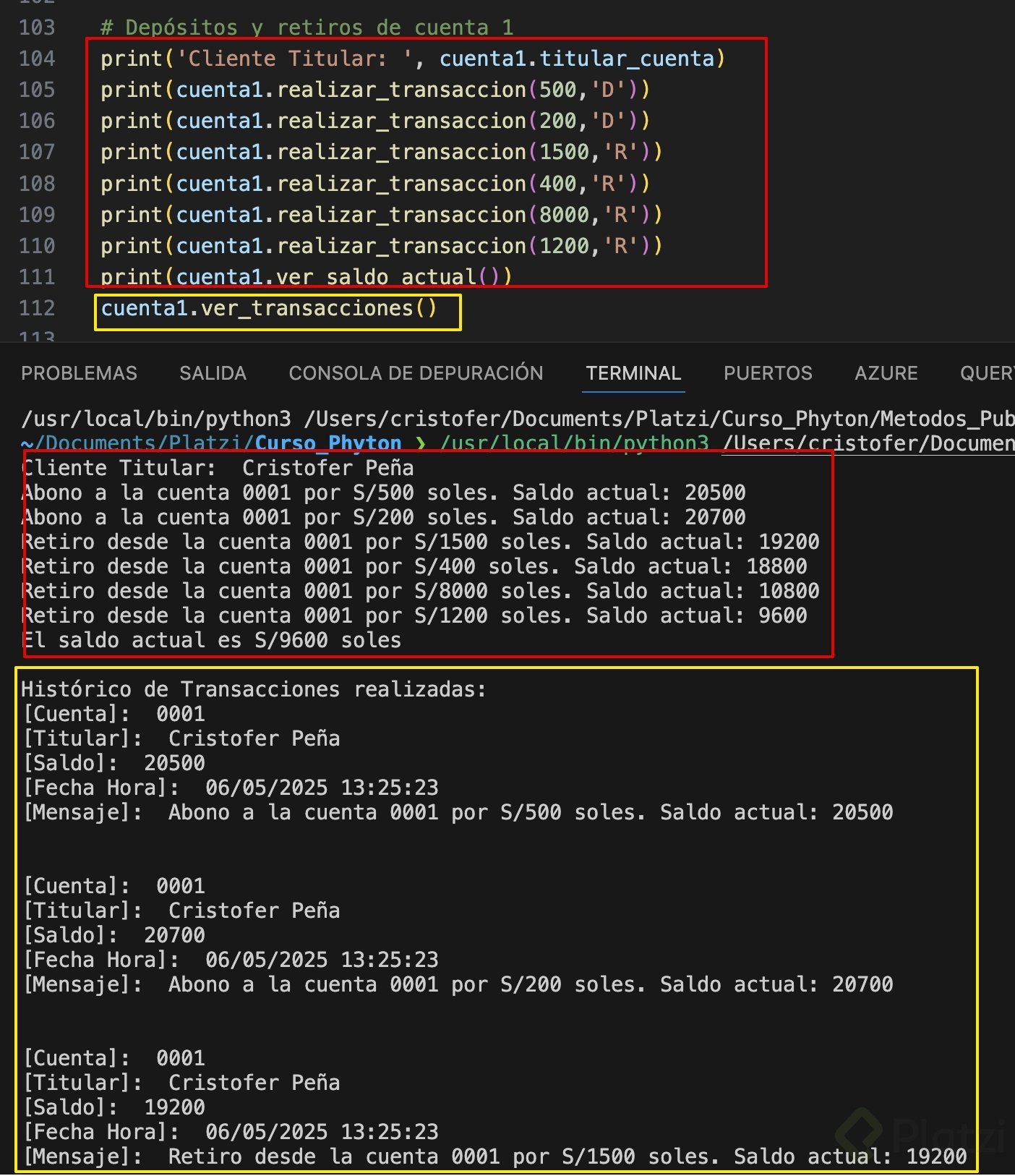Place cursor on cuenta1.ver_transacciones() call
Viewport: 1015px width, 1176px height.
pyautogui.click(x=269, y=309)
